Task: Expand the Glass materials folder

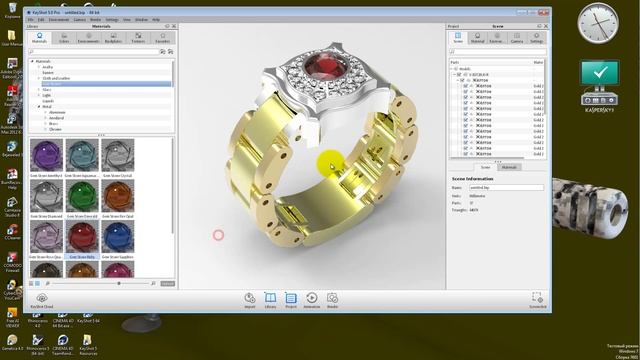Action: tap(39, 90)
